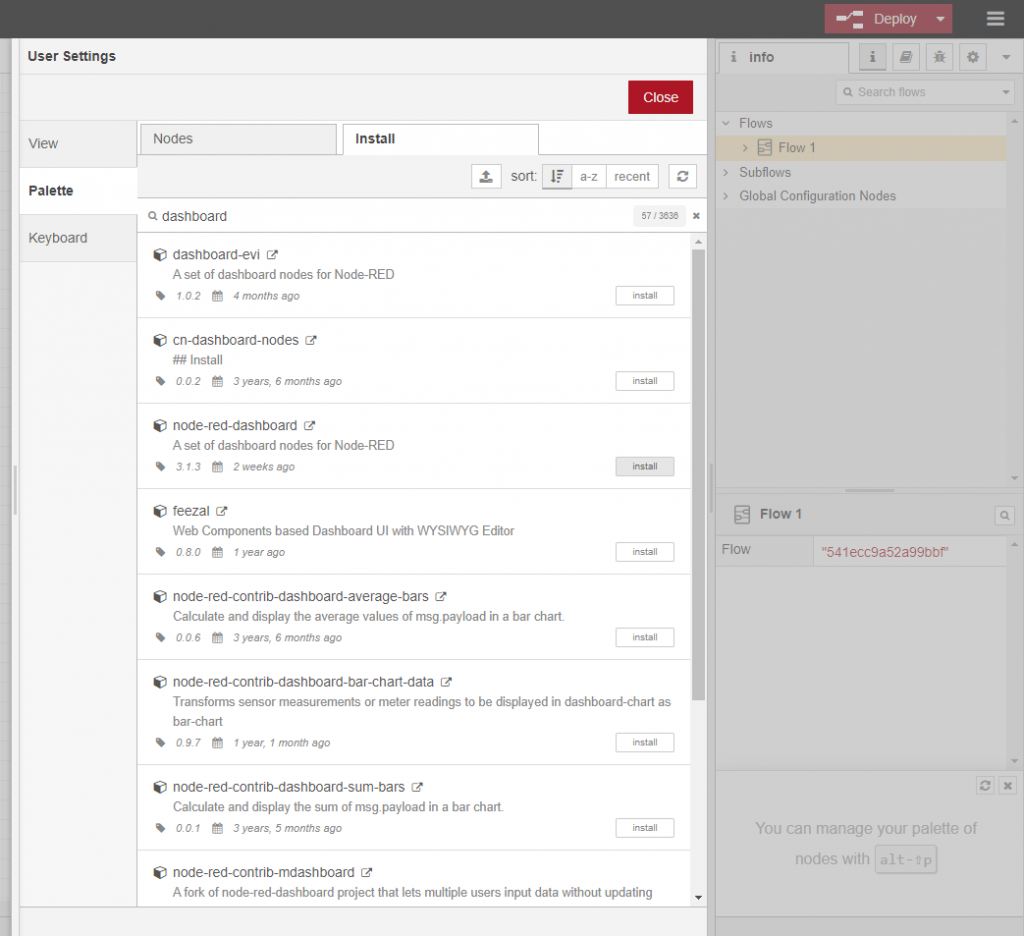Screen dimensions: 1024x936
Task: Open feezal external link icon
Action: coord(222,511)
